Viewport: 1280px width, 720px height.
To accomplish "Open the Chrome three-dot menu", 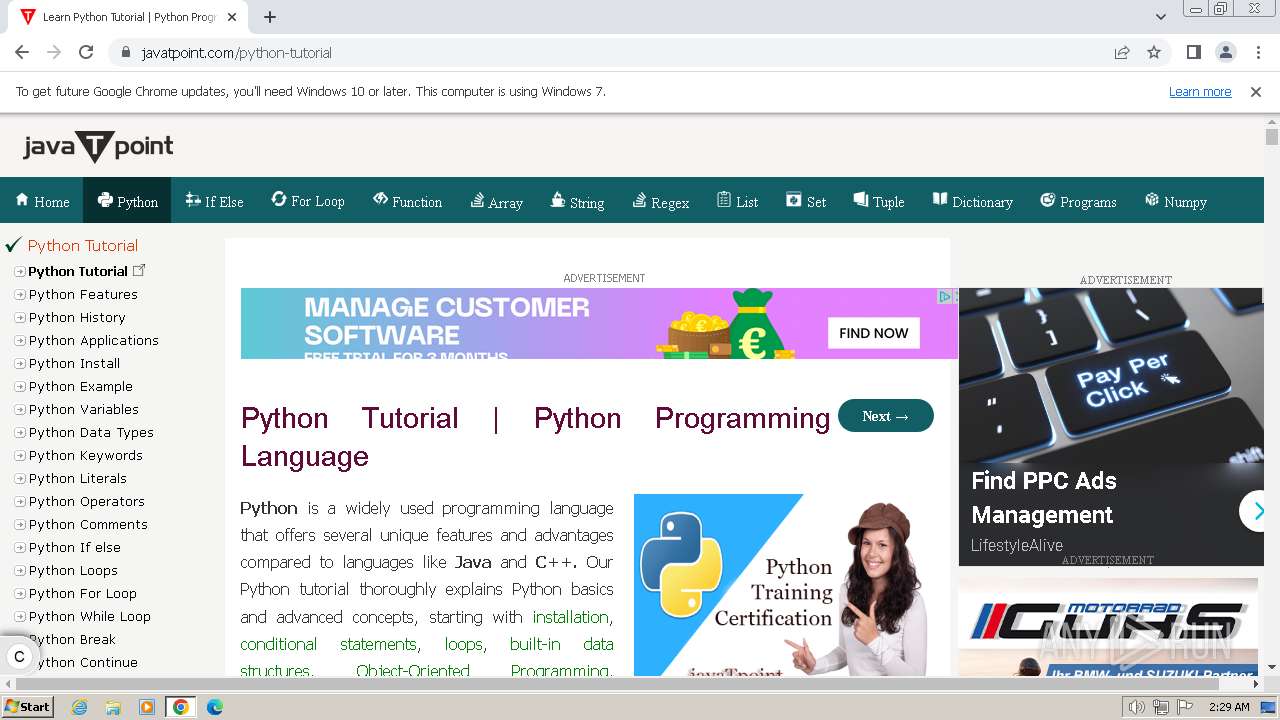I will point(1257,52).
